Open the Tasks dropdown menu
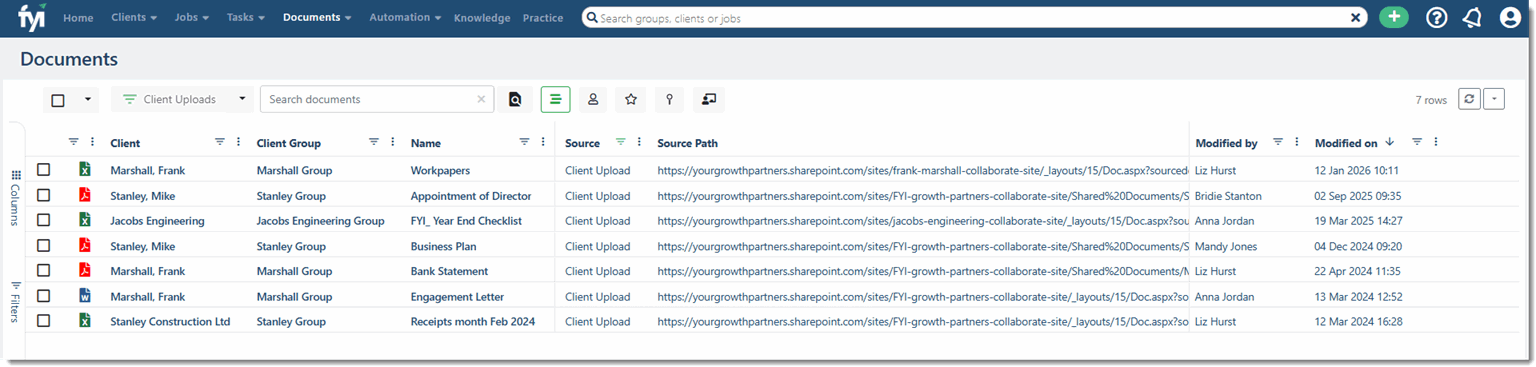Viewport: 1536px width, 367px height. pos(247,18)
